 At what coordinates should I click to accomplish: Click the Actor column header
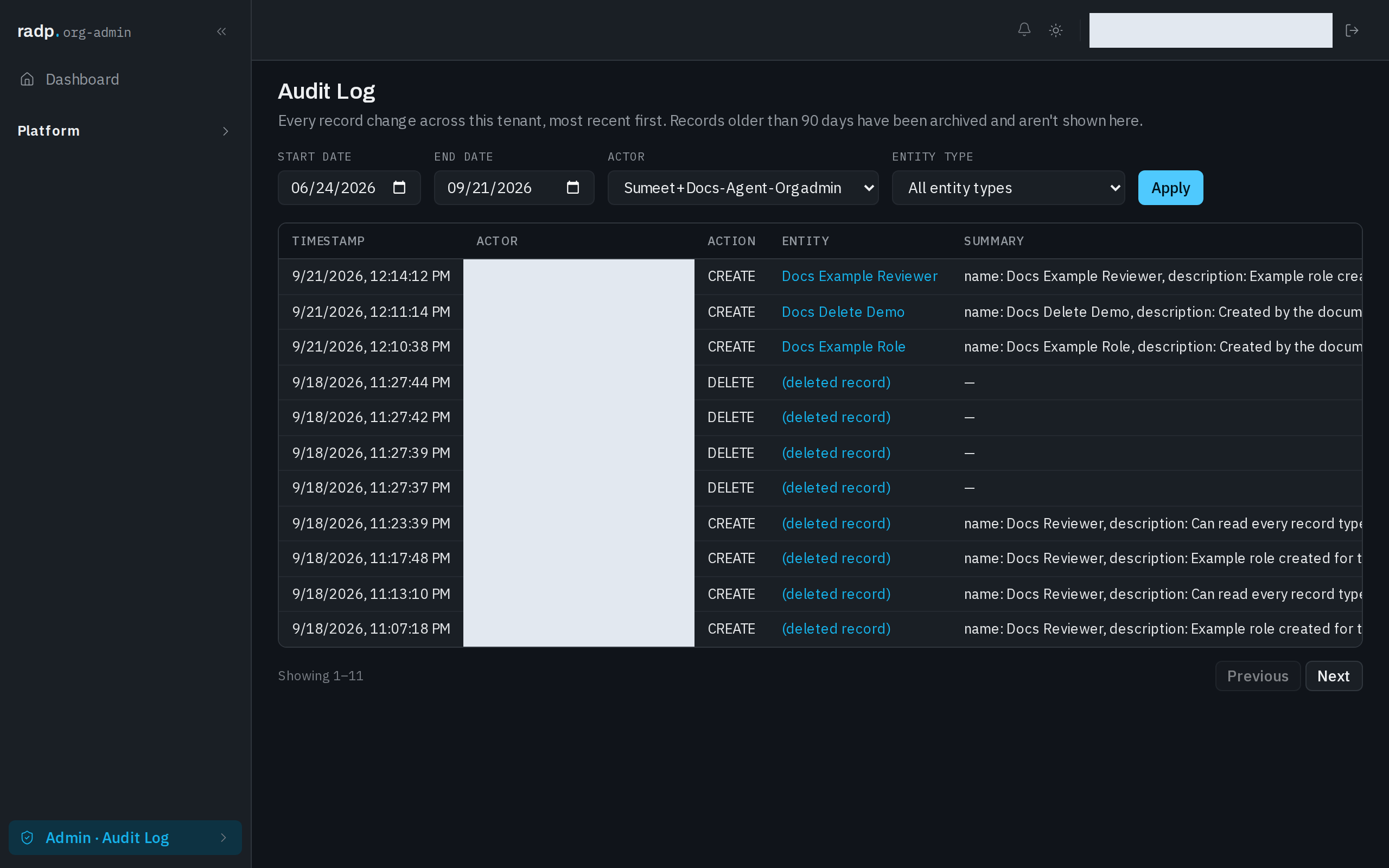click(x=496, y=241)
